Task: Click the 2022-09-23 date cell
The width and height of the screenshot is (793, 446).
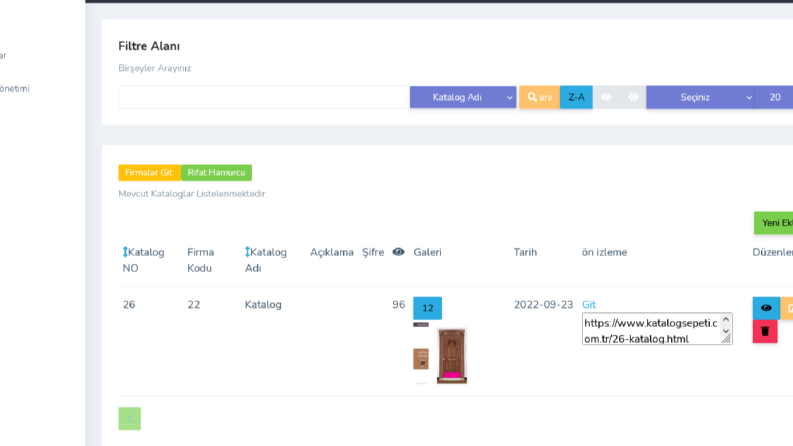Action: (x=543, y=304)
